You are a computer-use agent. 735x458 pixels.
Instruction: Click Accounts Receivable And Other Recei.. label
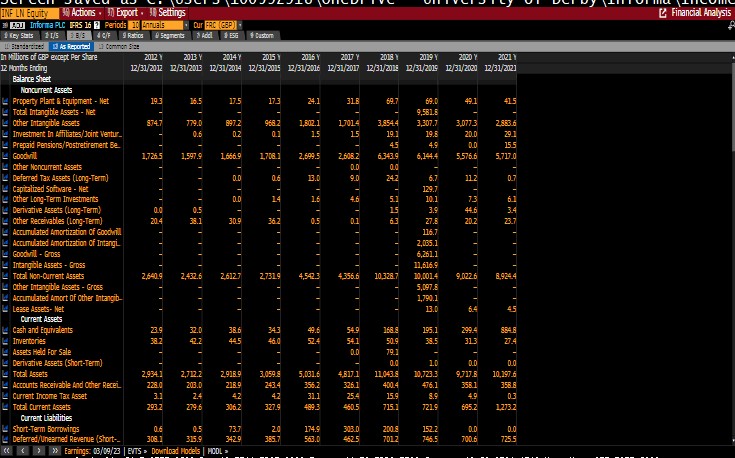click(67, 385)
